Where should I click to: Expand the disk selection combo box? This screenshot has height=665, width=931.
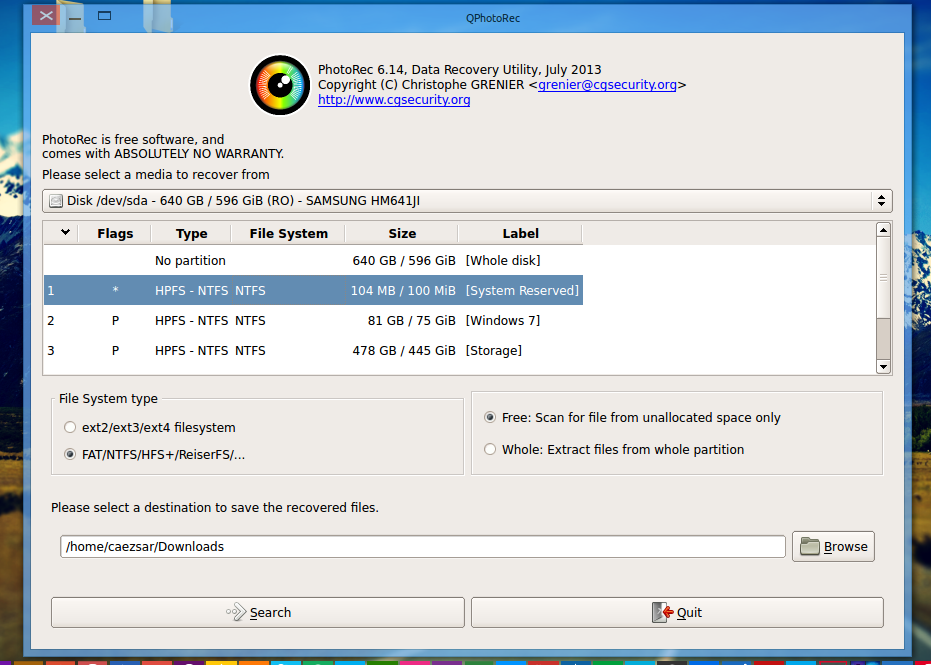467,201
